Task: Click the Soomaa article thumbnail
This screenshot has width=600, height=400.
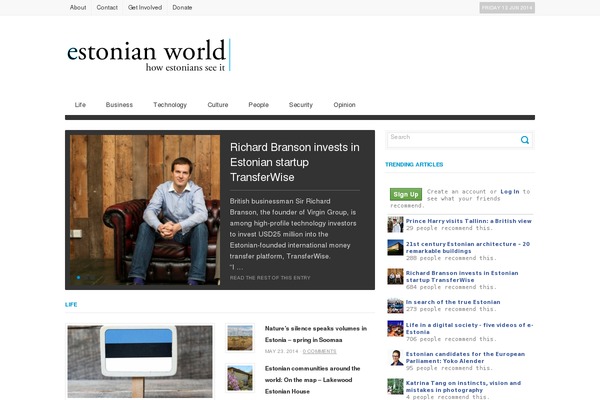Action: (240, 338)
